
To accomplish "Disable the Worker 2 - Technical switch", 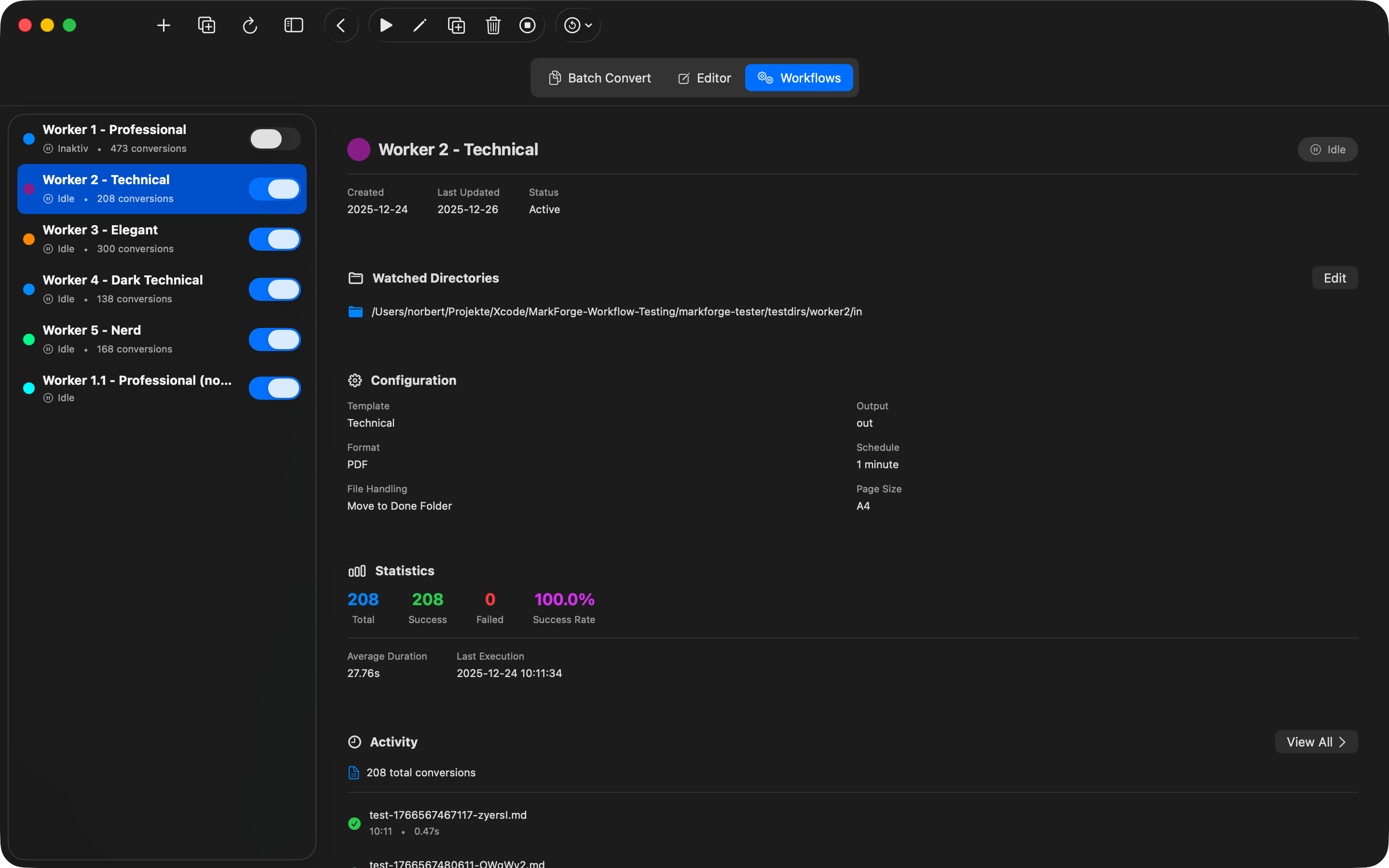I will coord(275,189).
